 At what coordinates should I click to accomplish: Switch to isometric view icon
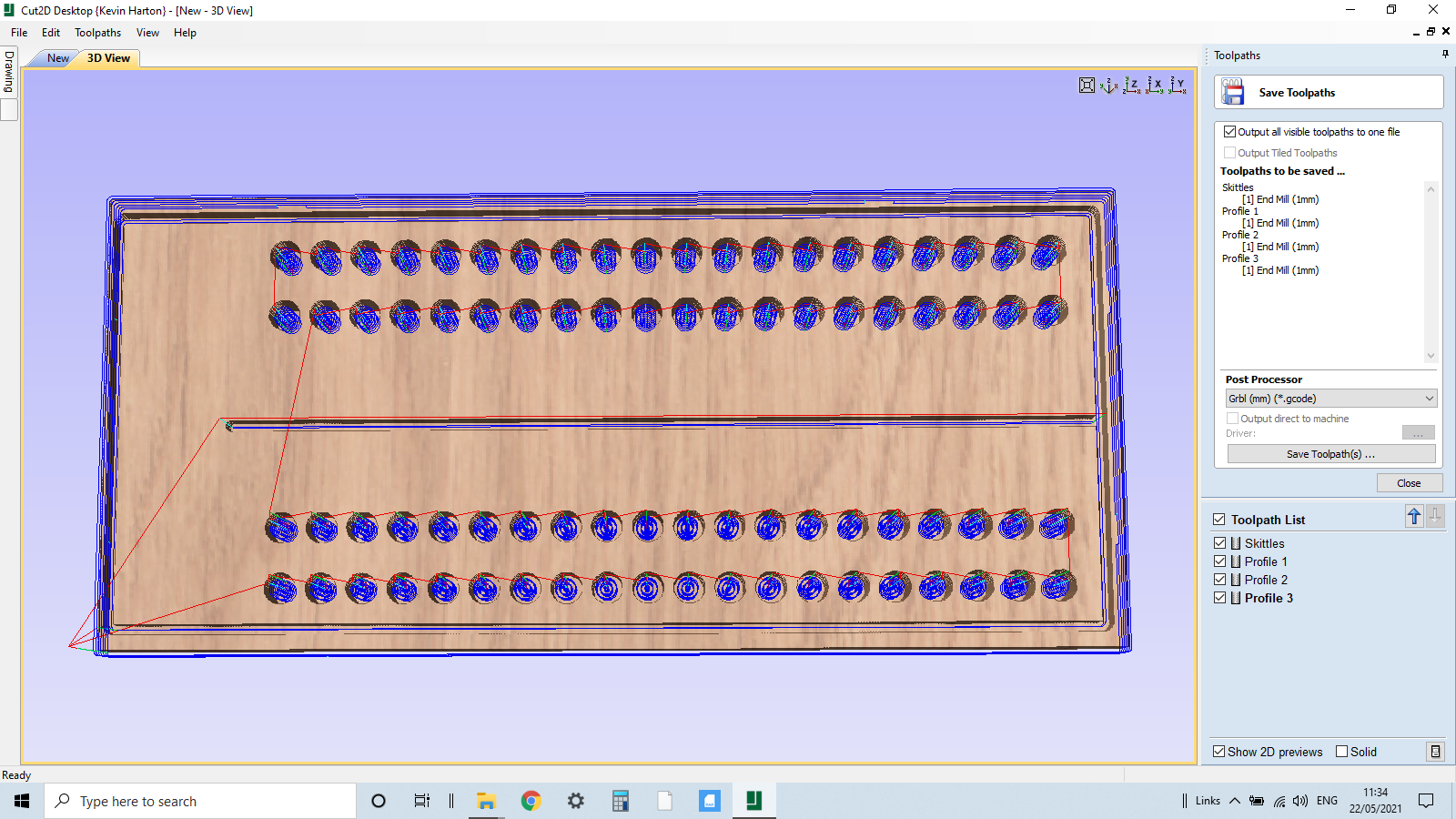(x=1107, y=85)
